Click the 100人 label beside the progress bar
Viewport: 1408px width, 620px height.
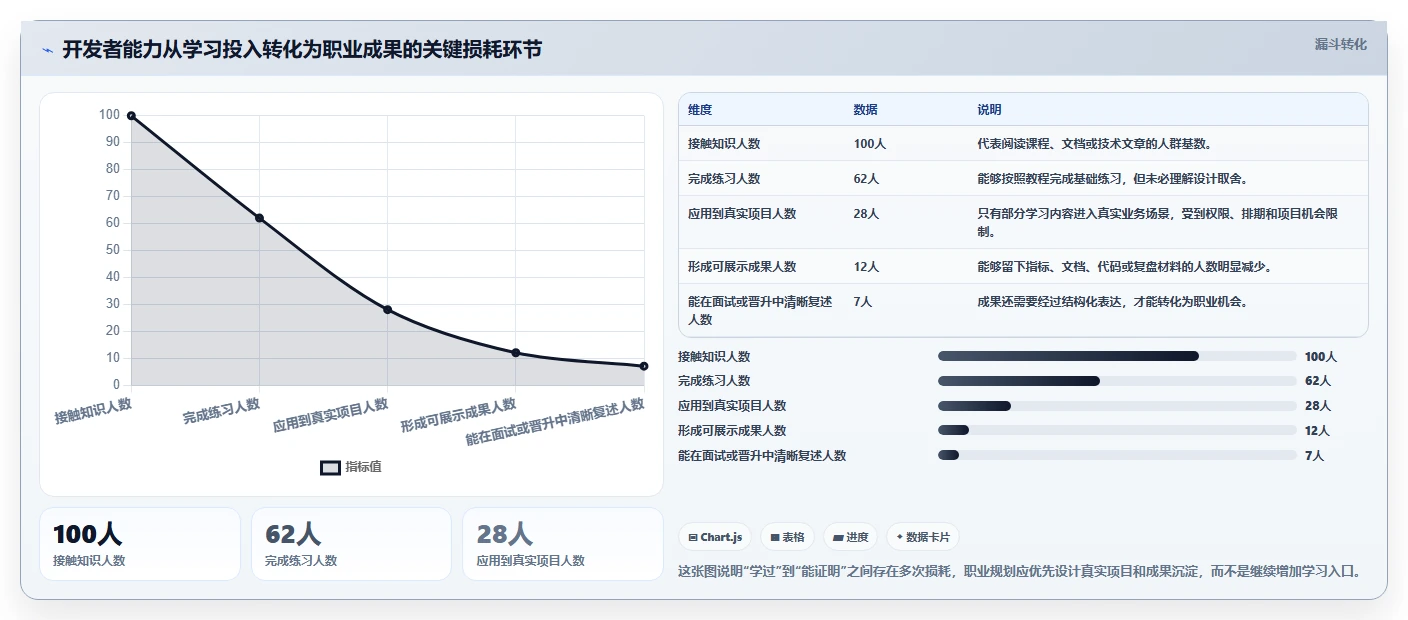pyautogui.click(x=1321, y=357)
